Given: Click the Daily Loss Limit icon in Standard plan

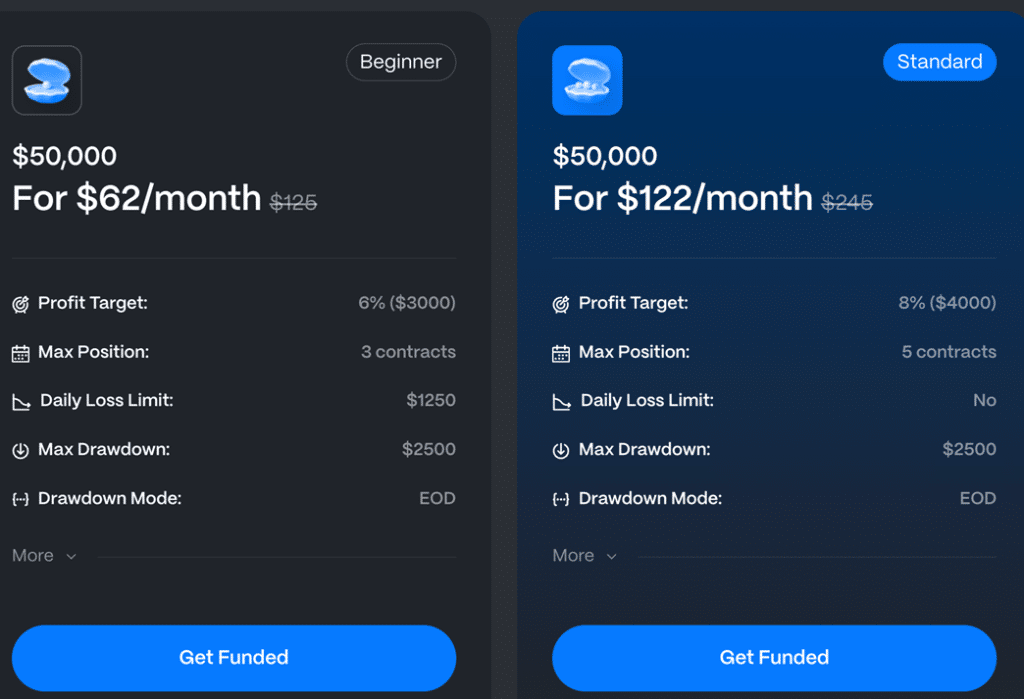Looking at the screenshot, I should coord(561,402).
